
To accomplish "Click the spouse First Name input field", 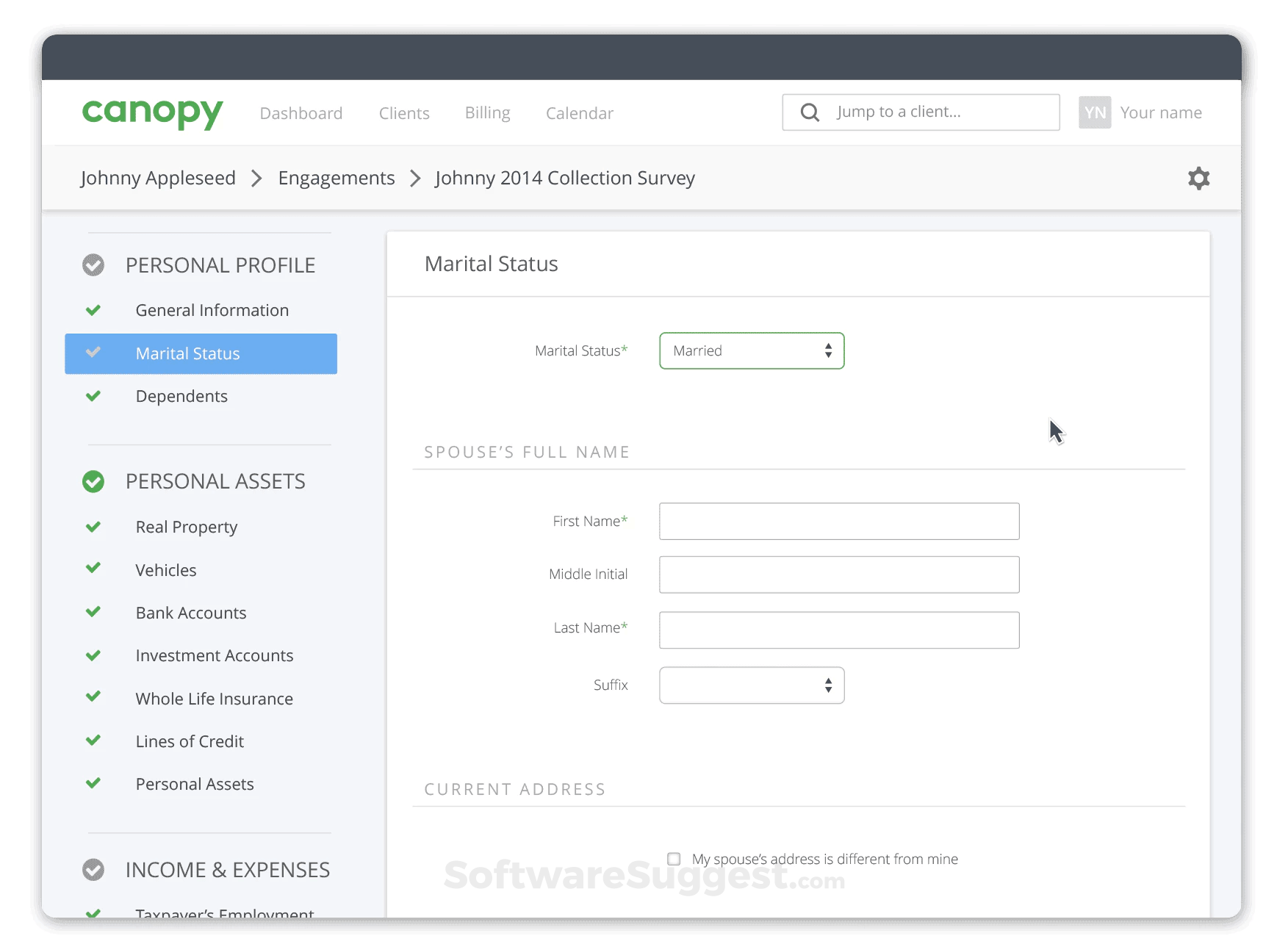I will [x=838, y=521].
